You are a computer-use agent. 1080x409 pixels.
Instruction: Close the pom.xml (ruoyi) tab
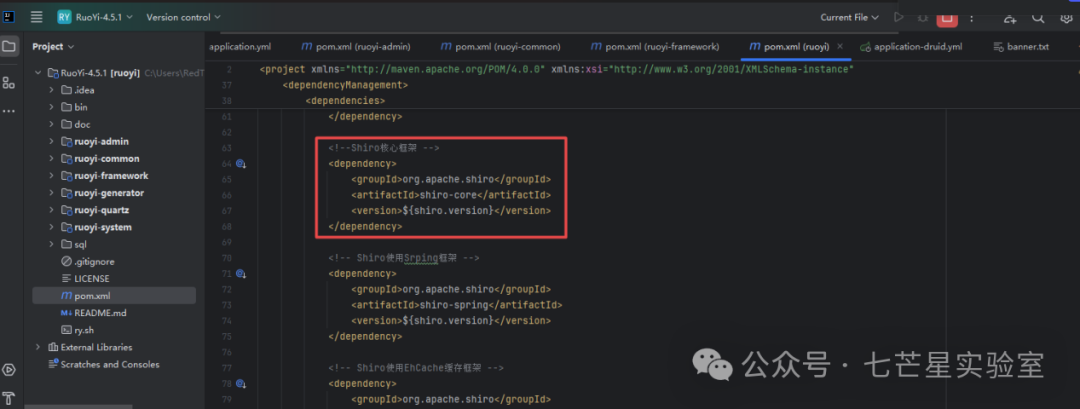(x=840, y=47)
